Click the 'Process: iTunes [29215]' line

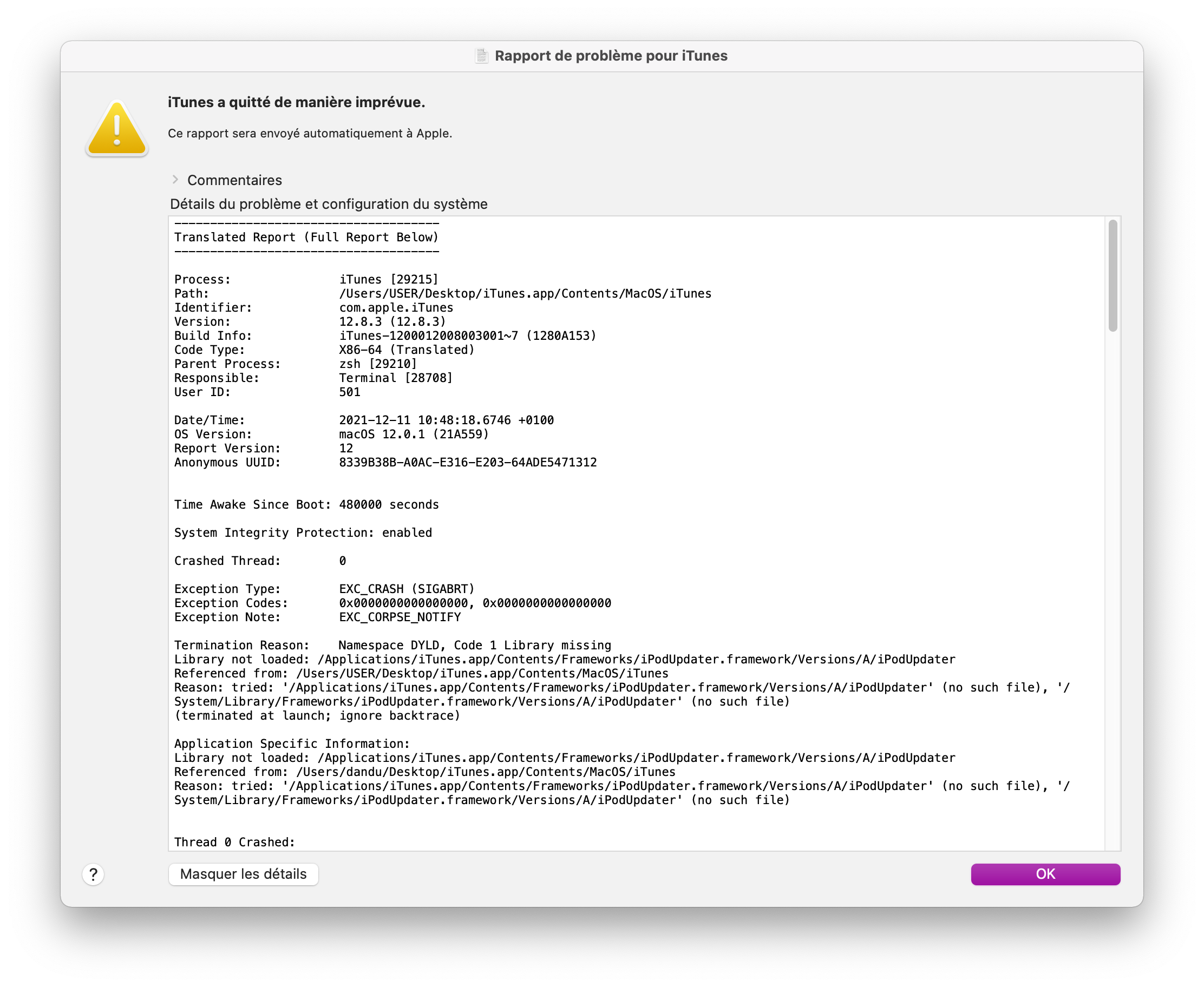pos(306,279)
